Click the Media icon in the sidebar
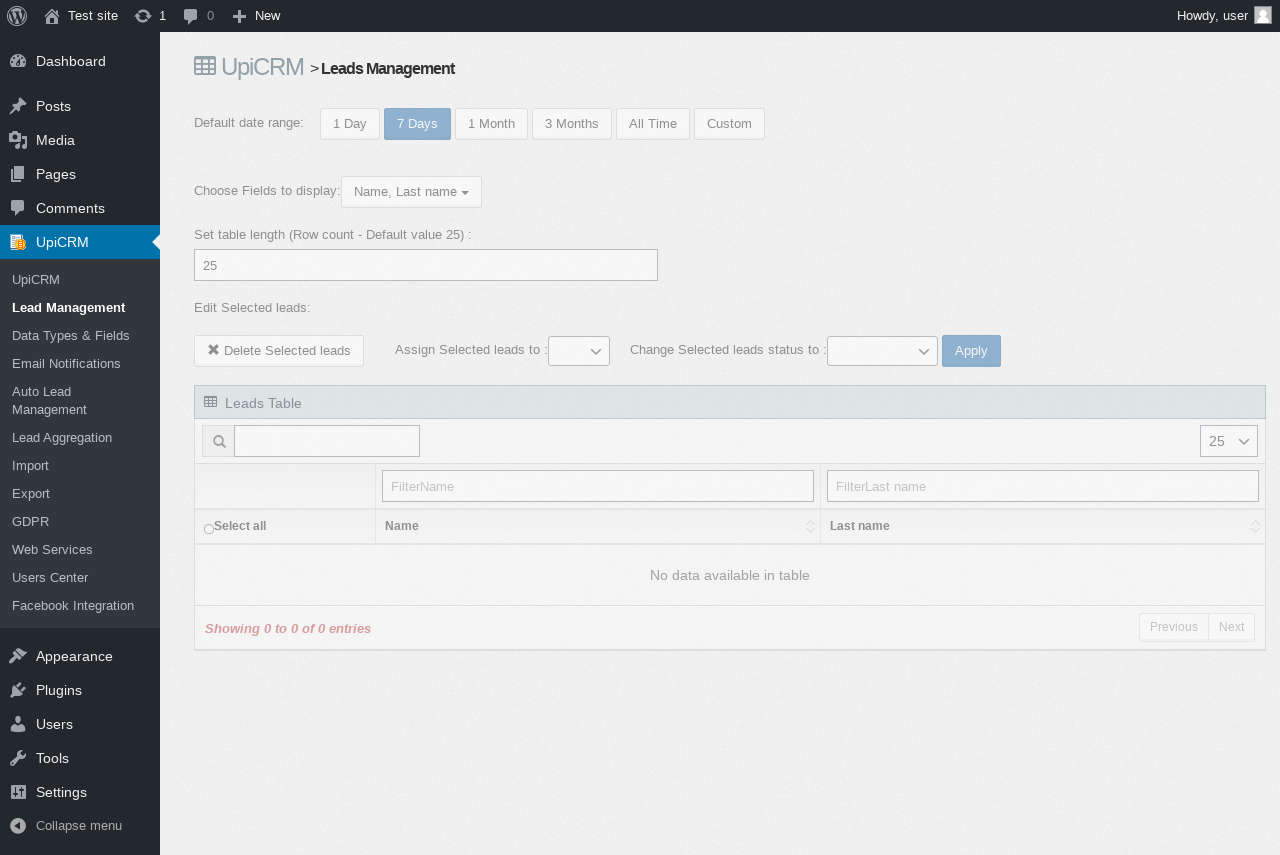 tap(18, 140)
